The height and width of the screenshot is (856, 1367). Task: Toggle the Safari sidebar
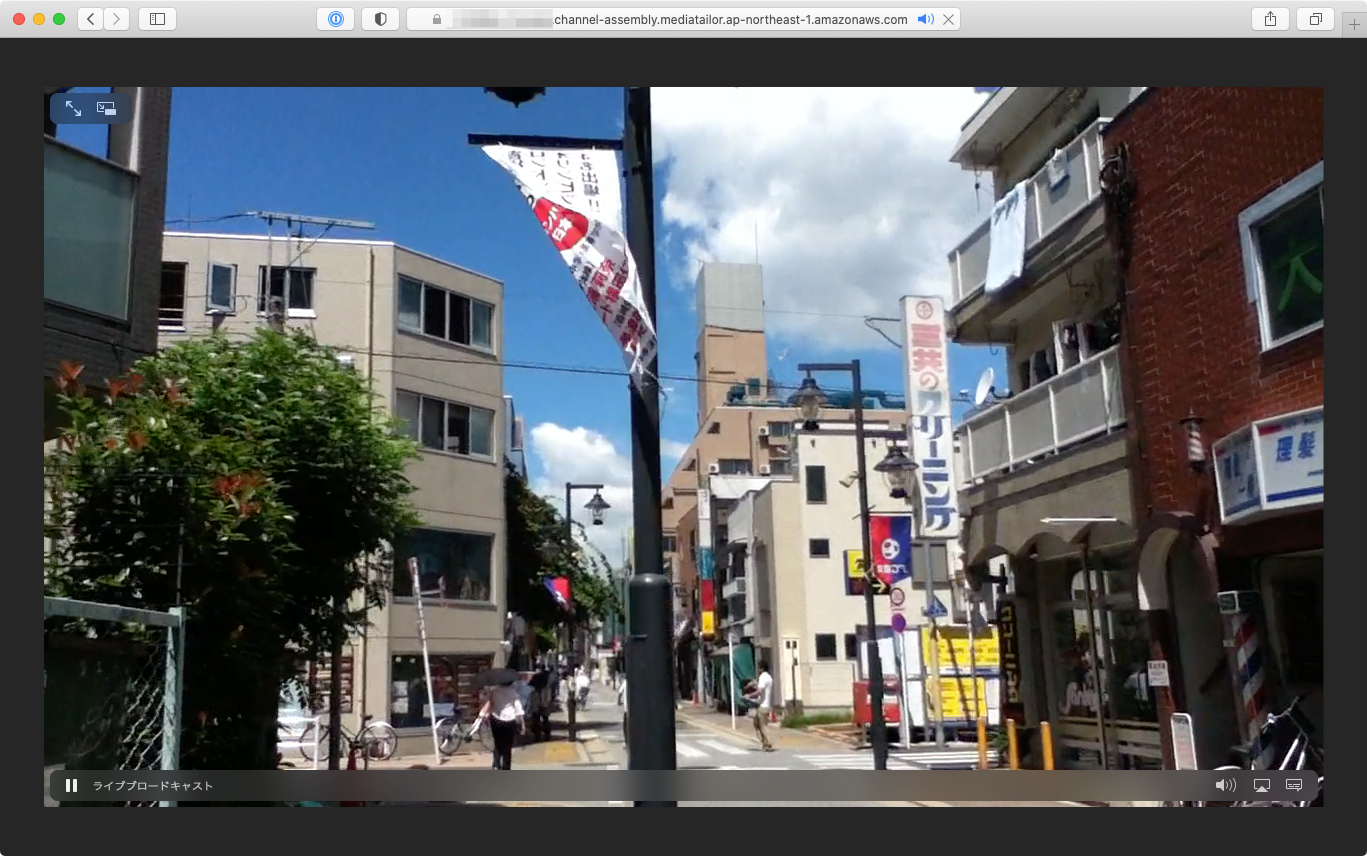pos(158,19)
